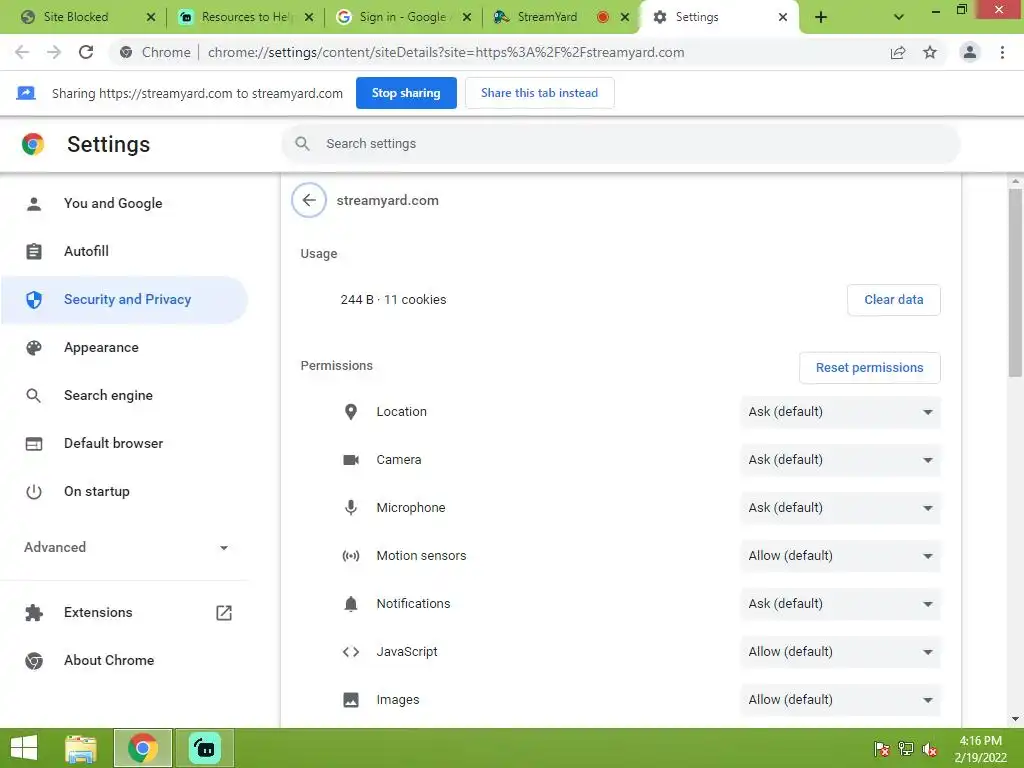Click the Images permission icon
Viewport: 1024px width, 768px height.
351,699
